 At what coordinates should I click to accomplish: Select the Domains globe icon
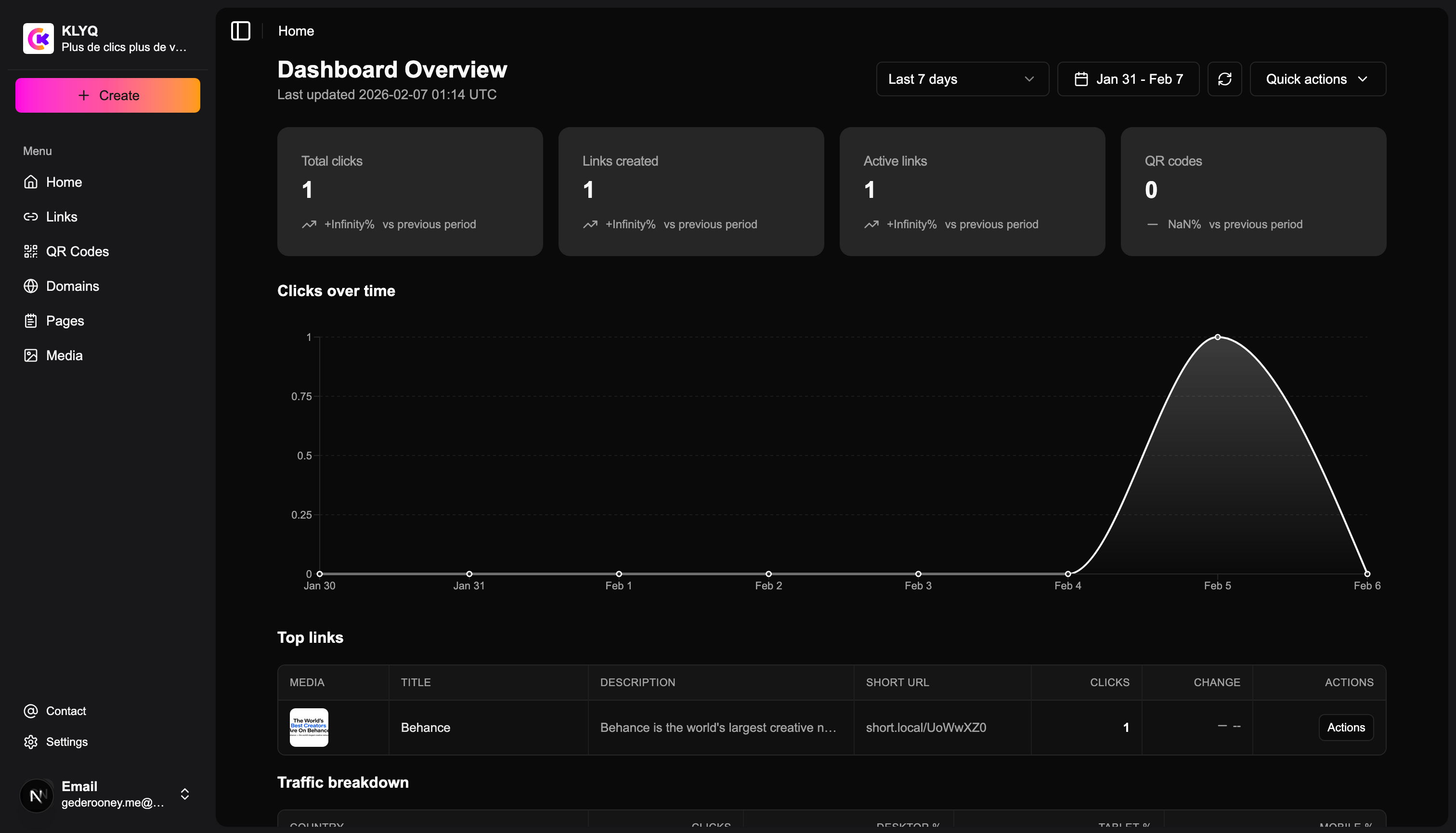(31, 286)
